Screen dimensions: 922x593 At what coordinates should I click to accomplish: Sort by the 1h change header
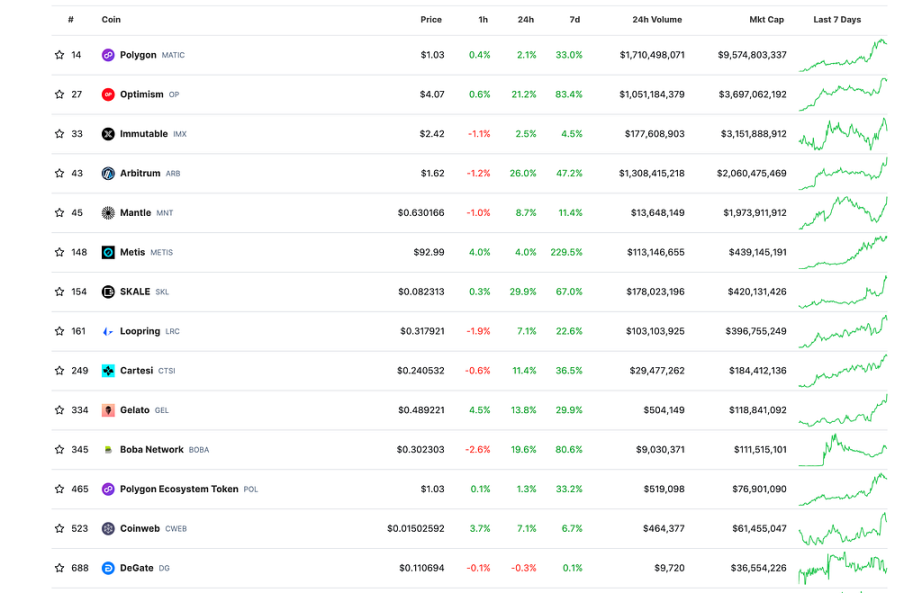[x=483, y=19]
